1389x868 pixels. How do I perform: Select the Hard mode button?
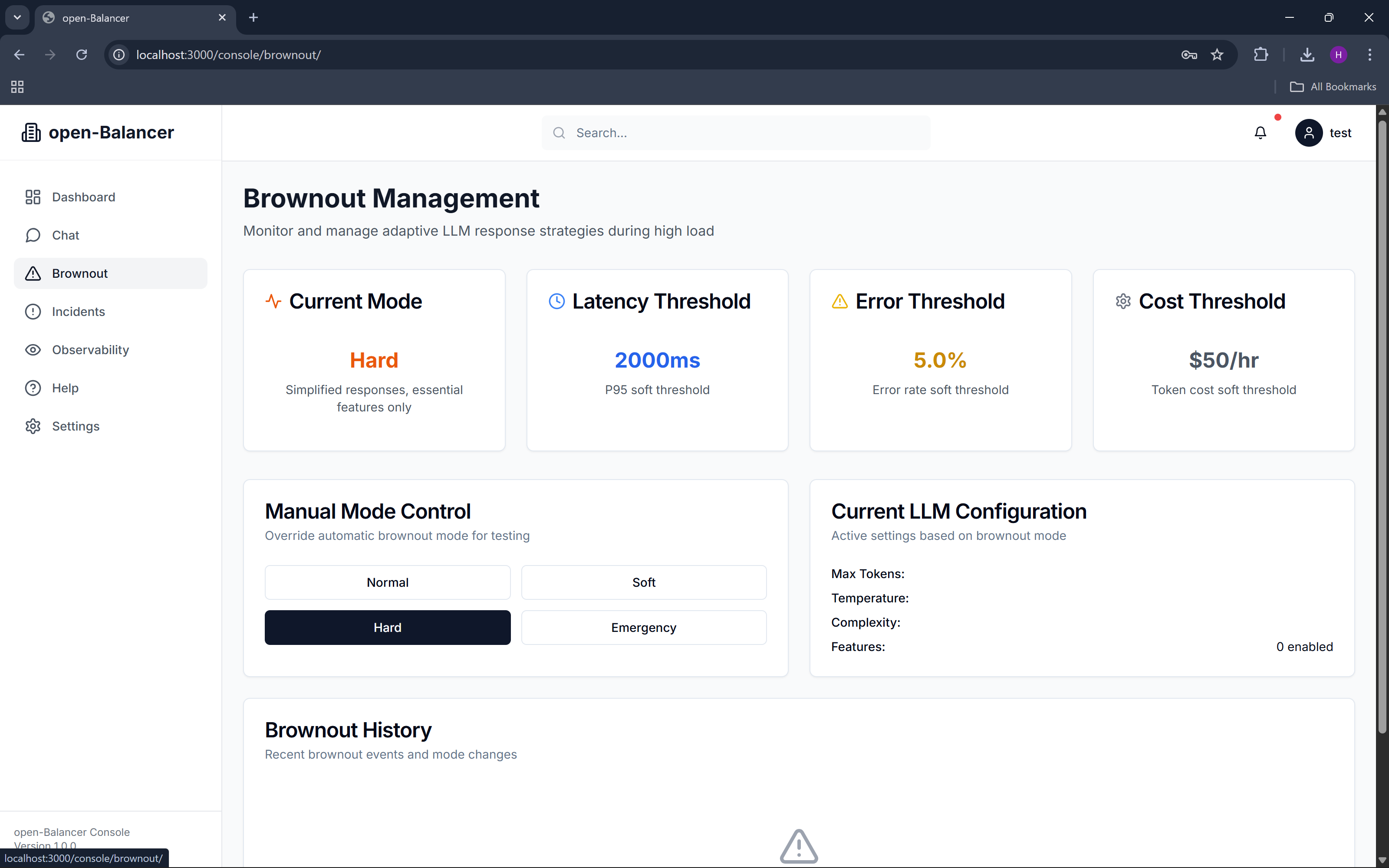(388, 628)
